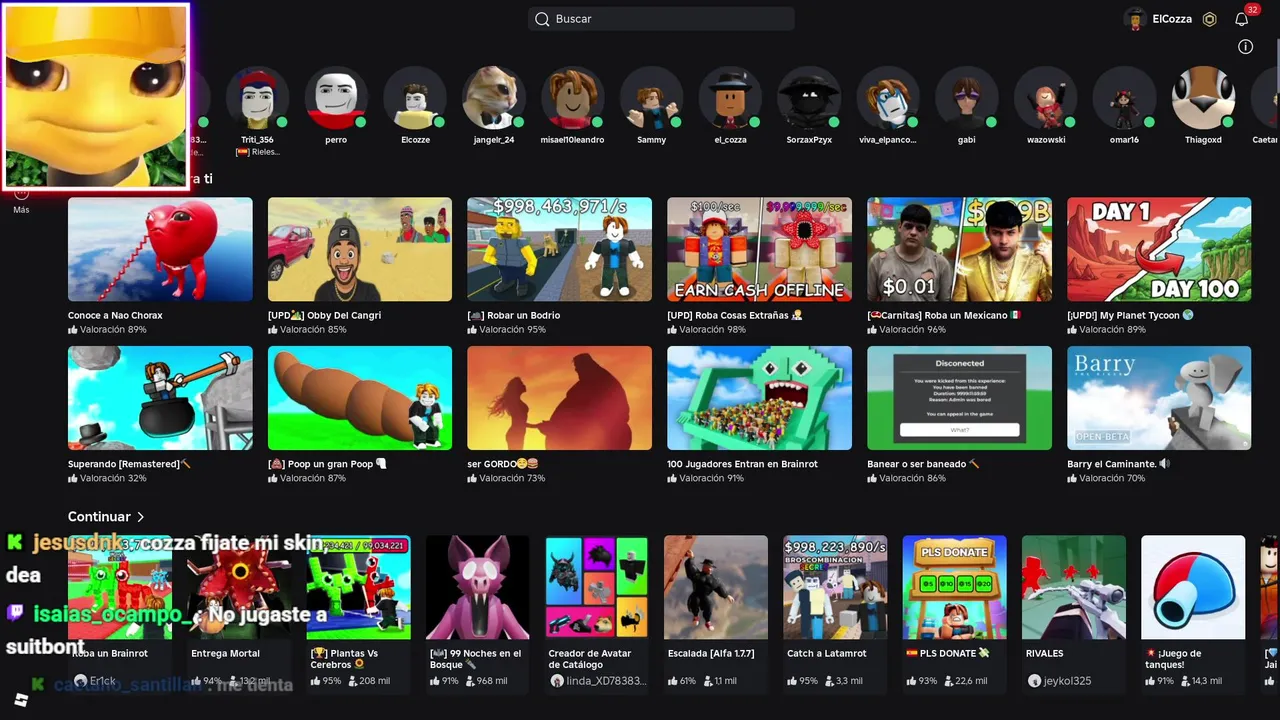
Task: Click the Banear o ser baneado title
Action: (922, 464)
